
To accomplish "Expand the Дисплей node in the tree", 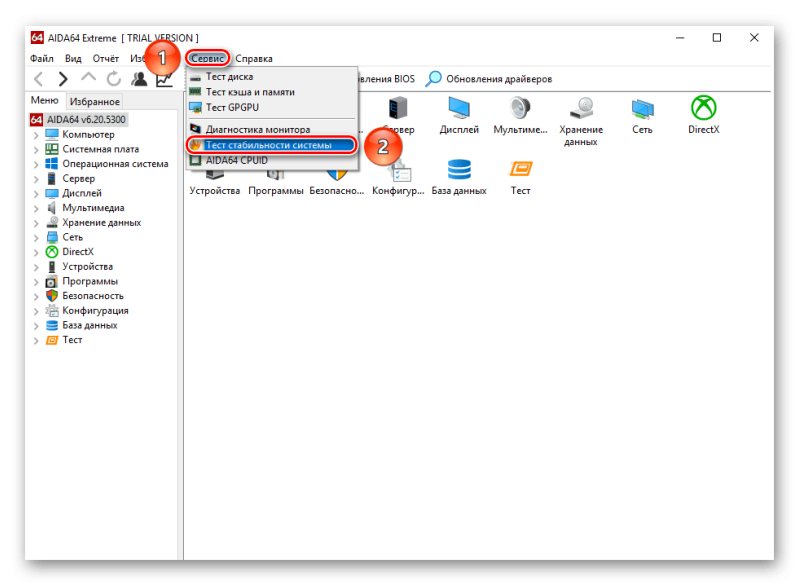I will 36,194.
